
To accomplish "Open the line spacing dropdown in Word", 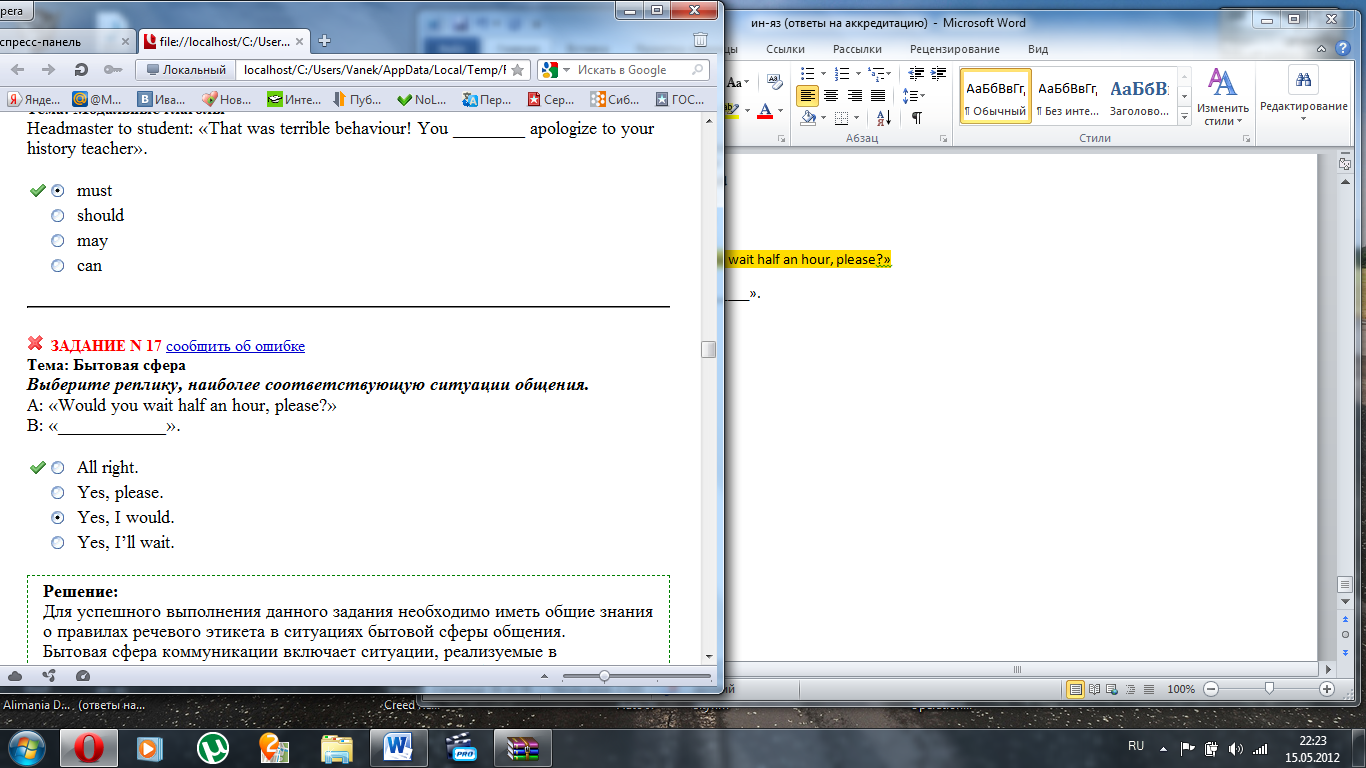I will tap(915, 96).
